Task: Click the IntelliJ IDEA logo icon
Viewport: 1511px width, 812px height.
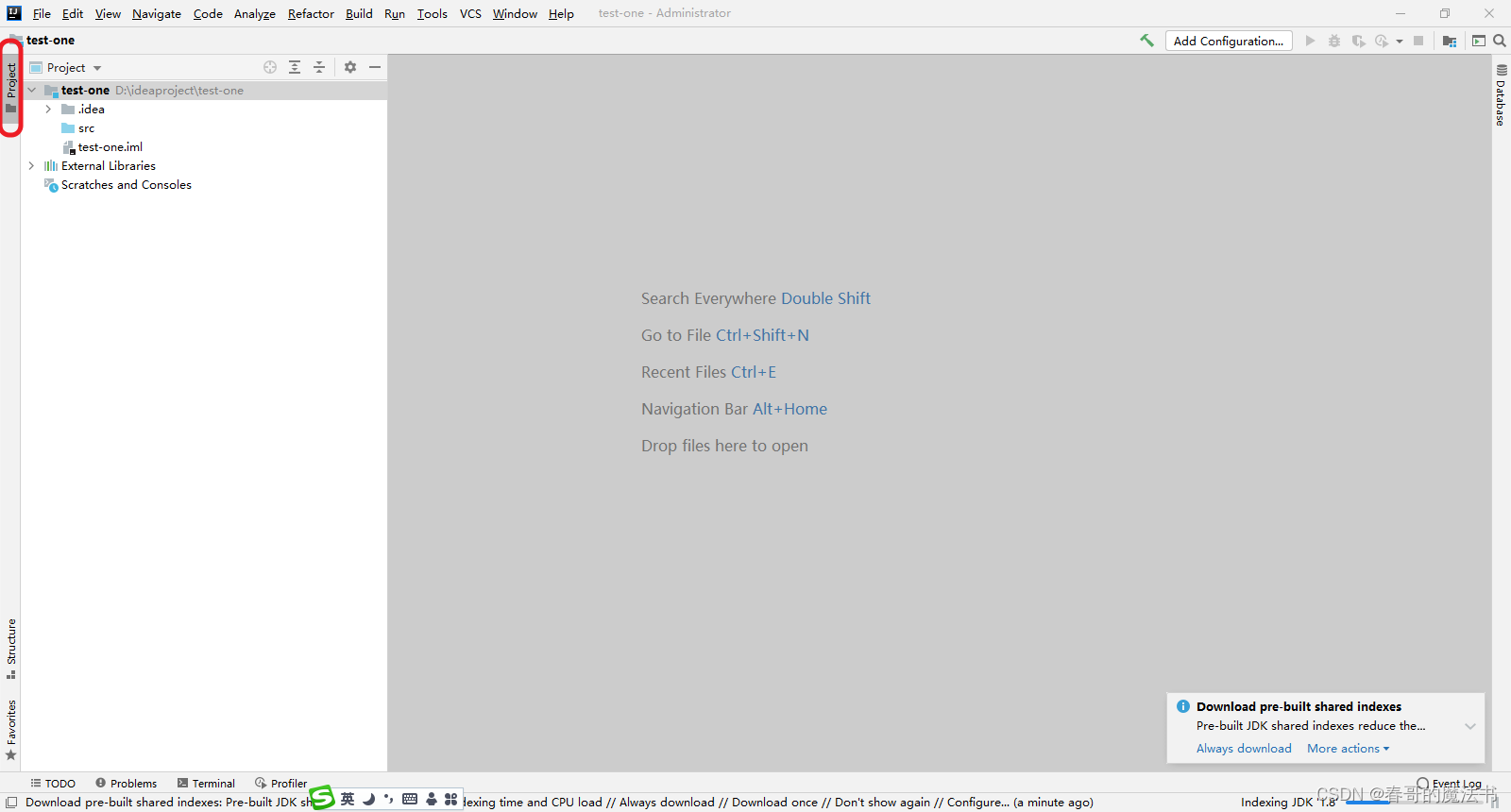Action: pos(13,13)
